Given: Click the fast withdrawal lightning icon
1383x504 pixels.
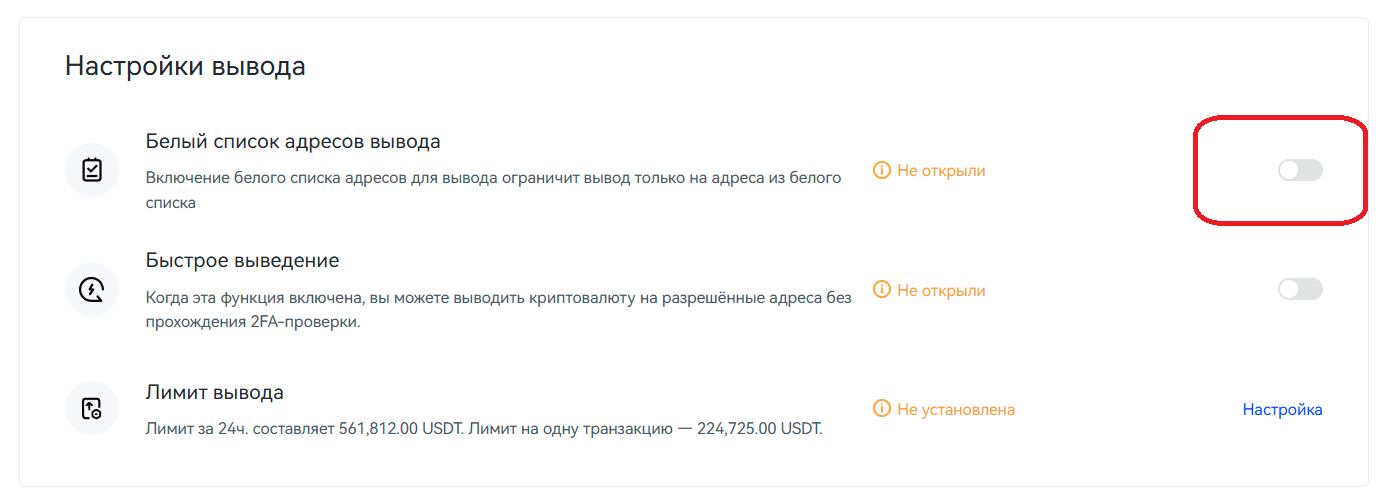Looking at the screenshot, I should tap(92, 290).
